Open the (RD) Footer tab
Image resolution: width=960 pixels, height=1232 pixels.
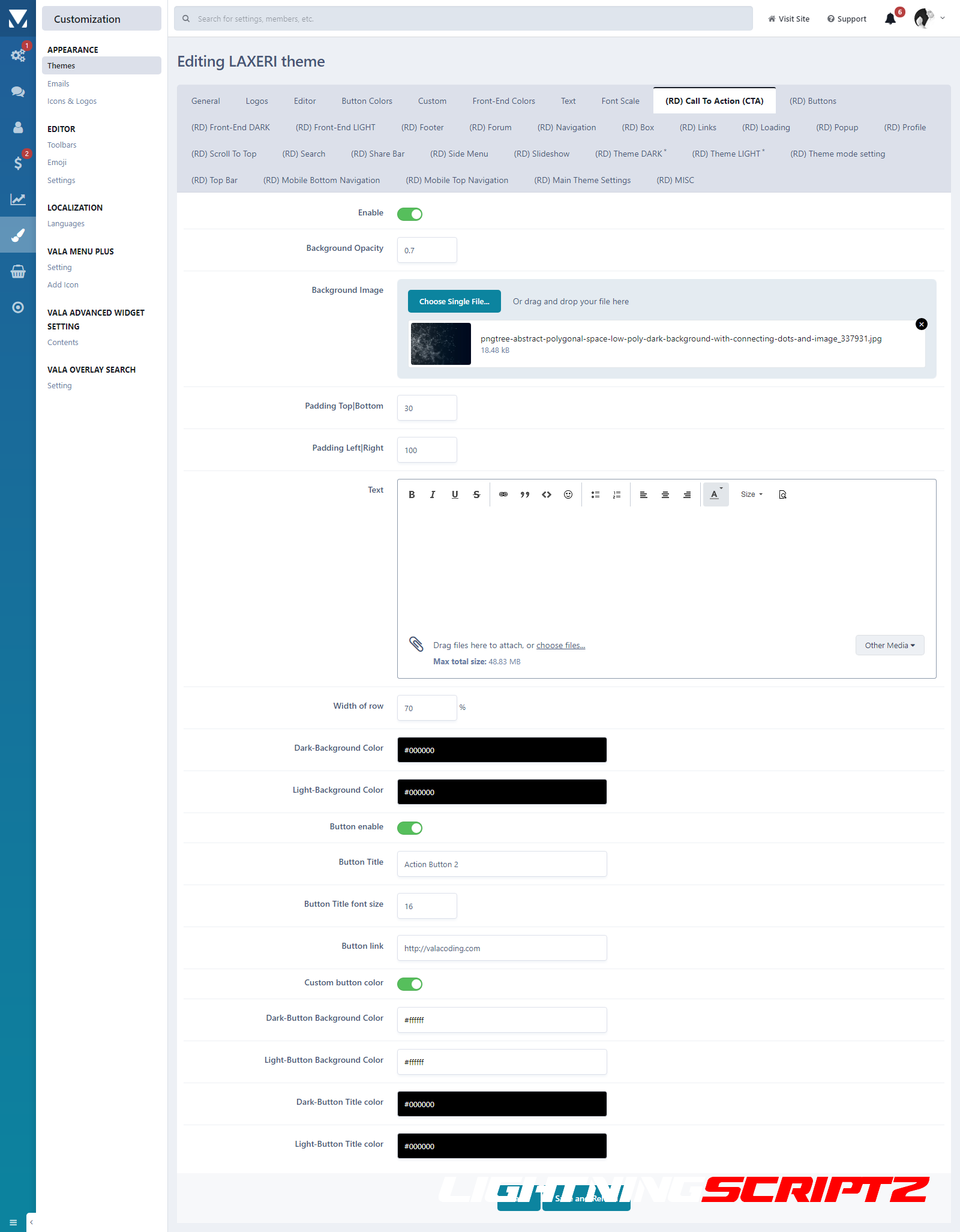[x=422, y=127]
